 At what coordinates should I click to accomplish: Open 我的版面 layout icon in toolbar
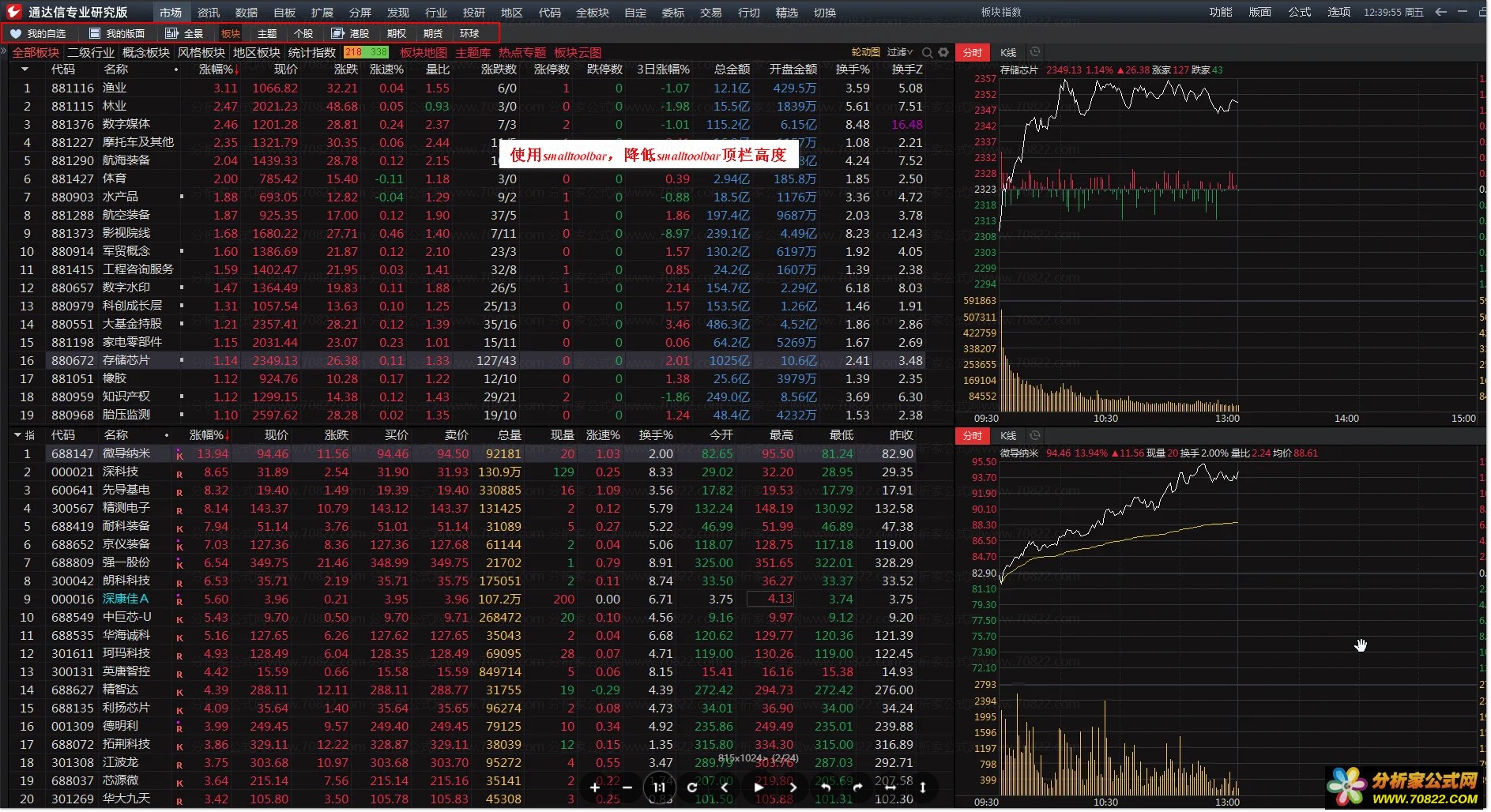[95, 34]
